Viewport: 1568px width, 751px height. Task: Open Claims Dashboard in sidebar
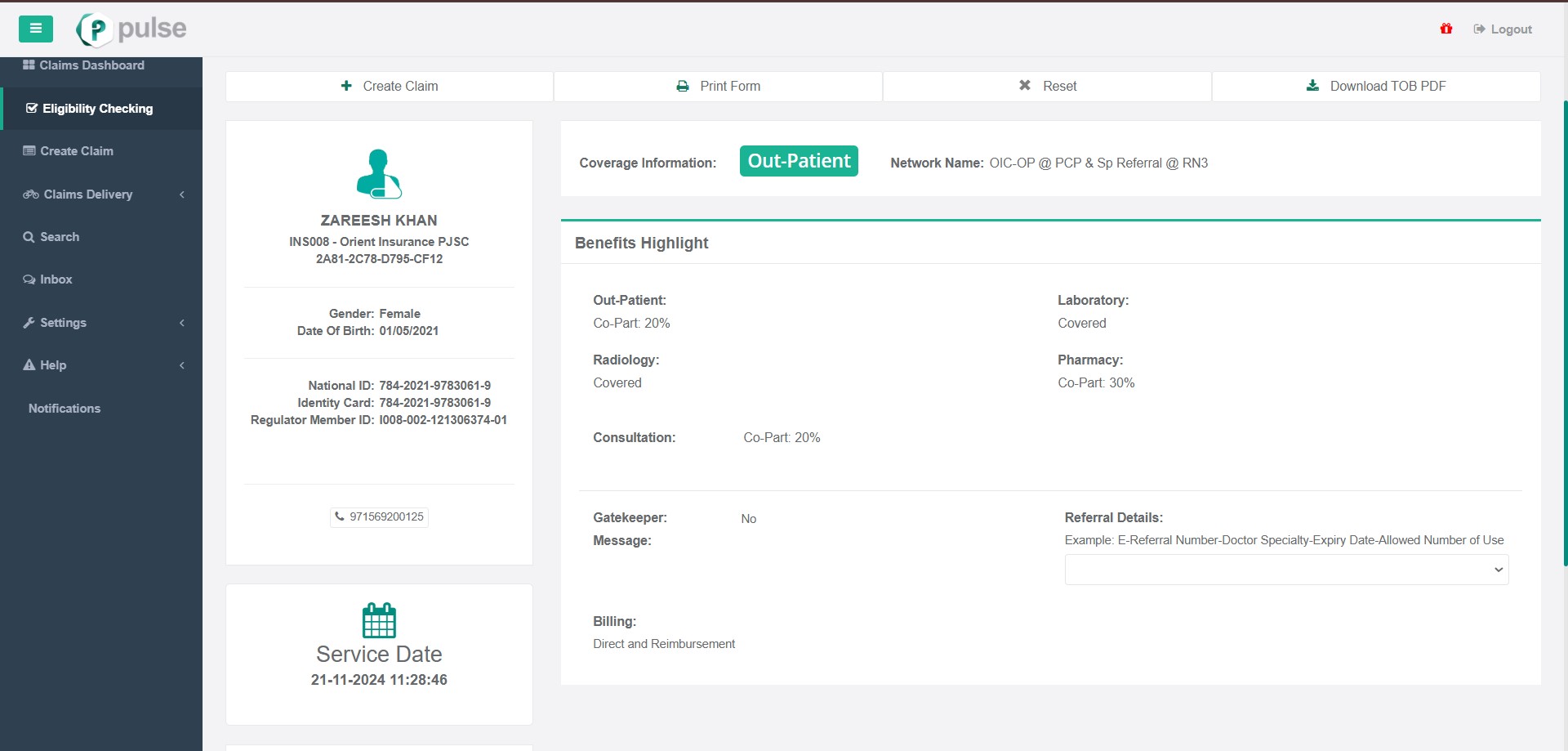[x=91, y=65]
